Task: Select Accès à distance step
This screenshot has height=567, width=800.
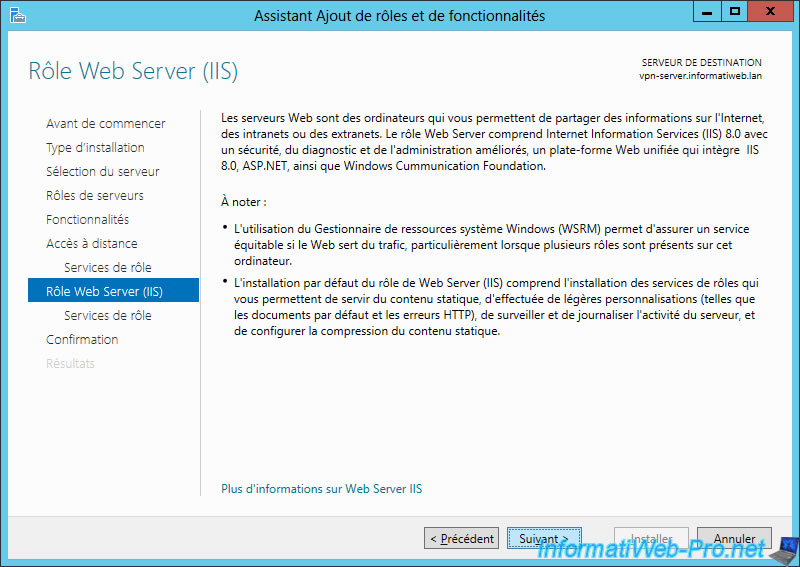Action: (92, 243)
